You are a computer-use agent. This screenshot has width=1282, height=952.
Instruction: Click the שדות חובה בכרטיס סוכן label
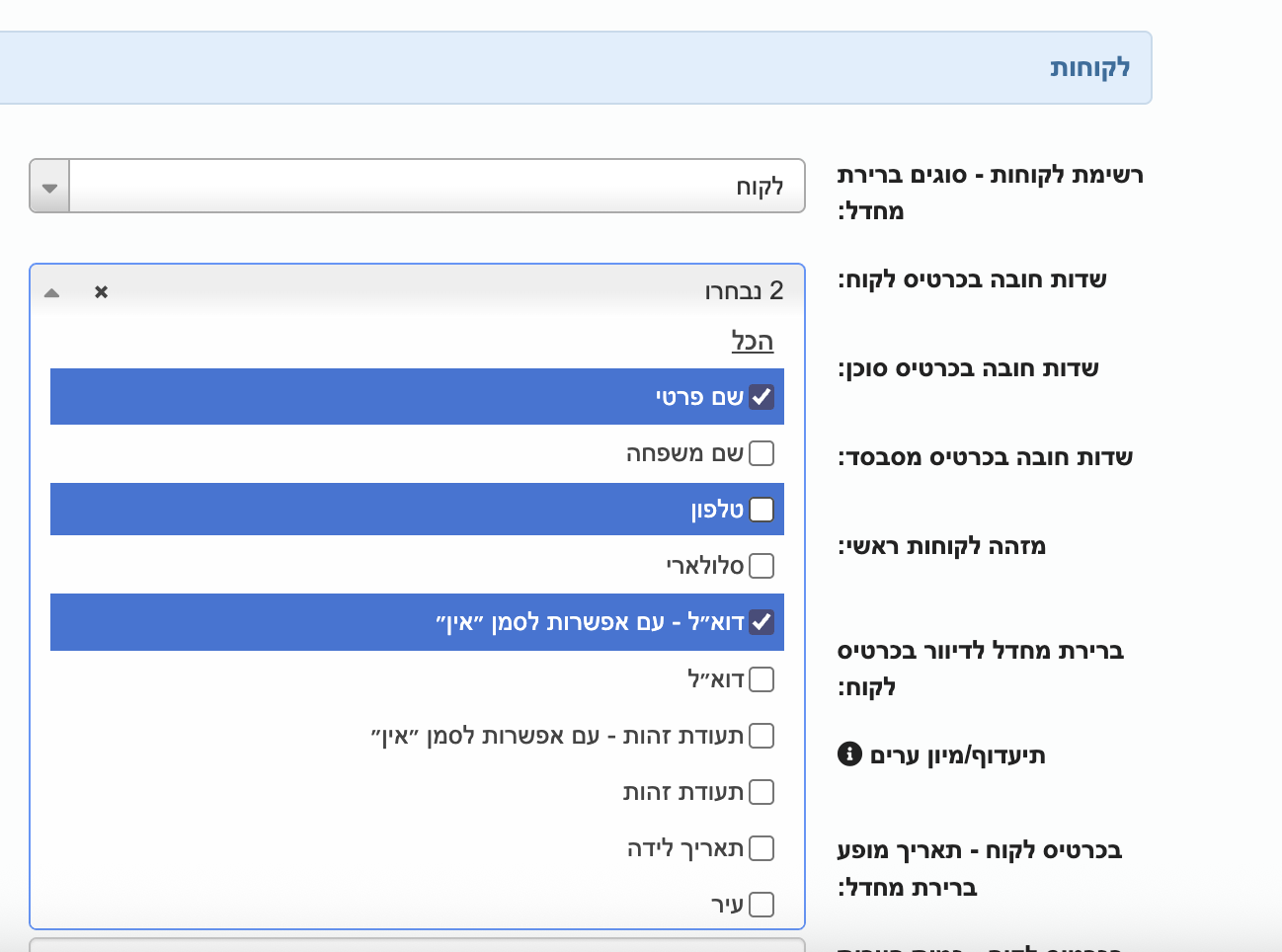[x=968, y=368]
